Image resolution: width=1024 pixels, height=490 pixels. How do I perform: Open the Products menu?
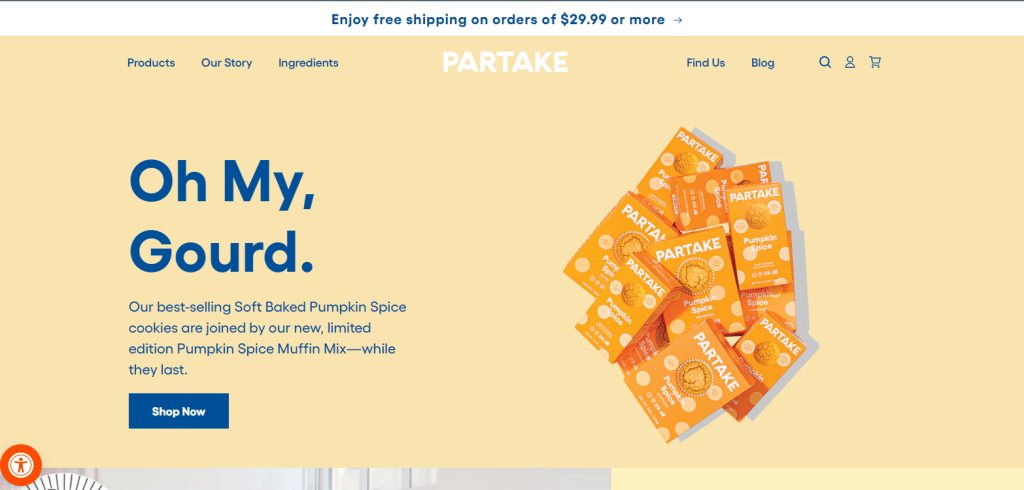click(151, 63)
